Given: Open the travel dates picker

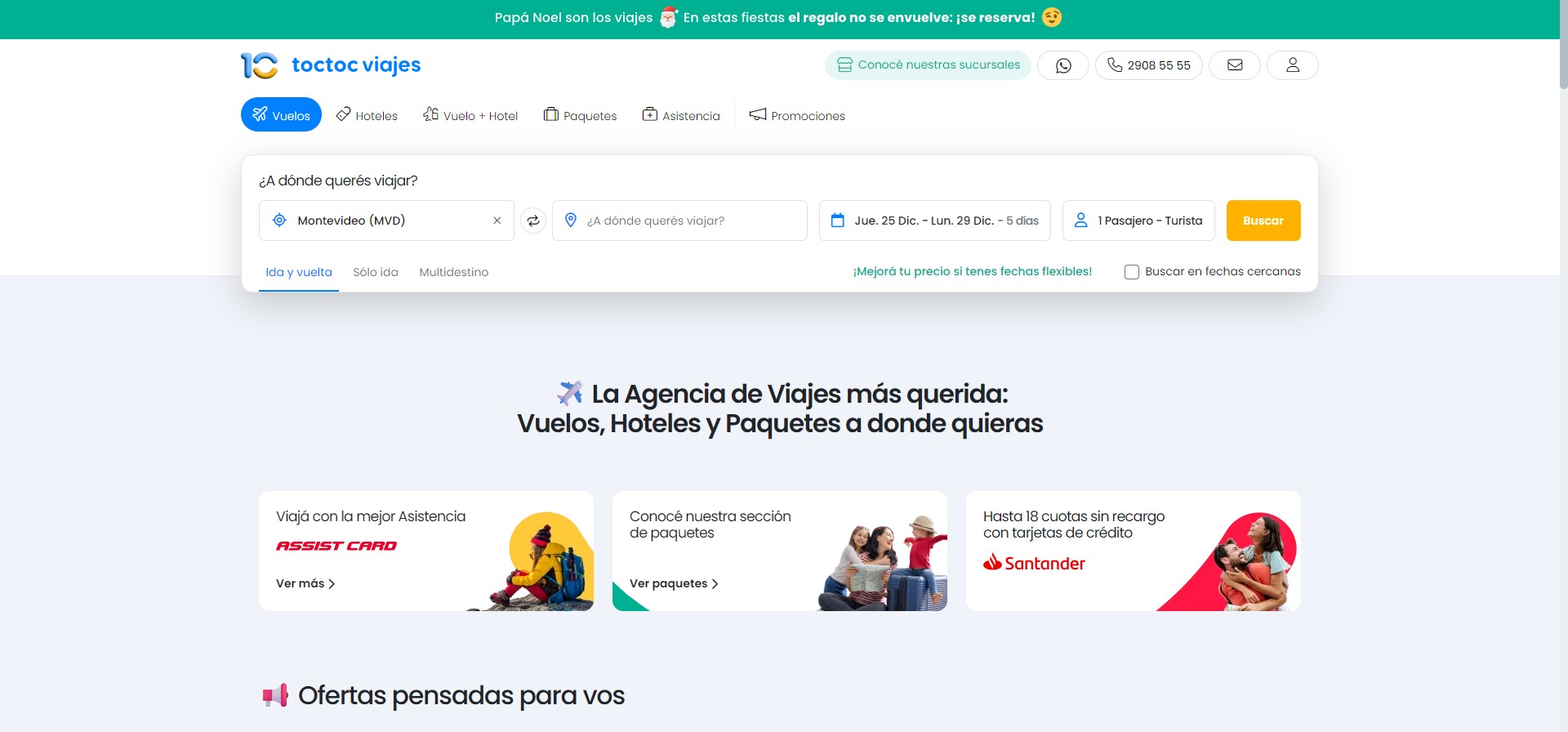Looking at the screenshot, I should pos(946,221).
